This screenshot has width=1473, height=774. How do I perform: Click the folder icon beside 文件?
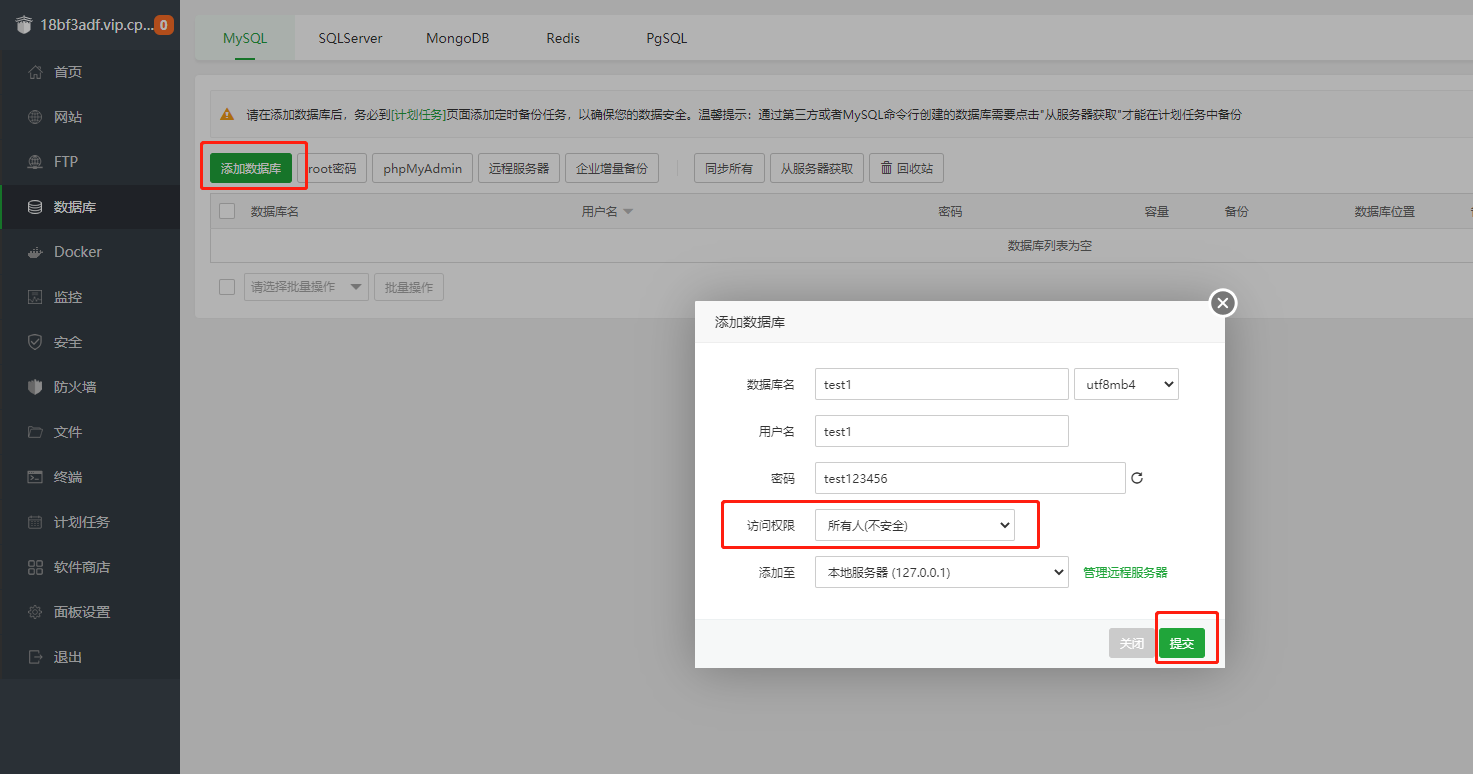(x=35, y=432)
